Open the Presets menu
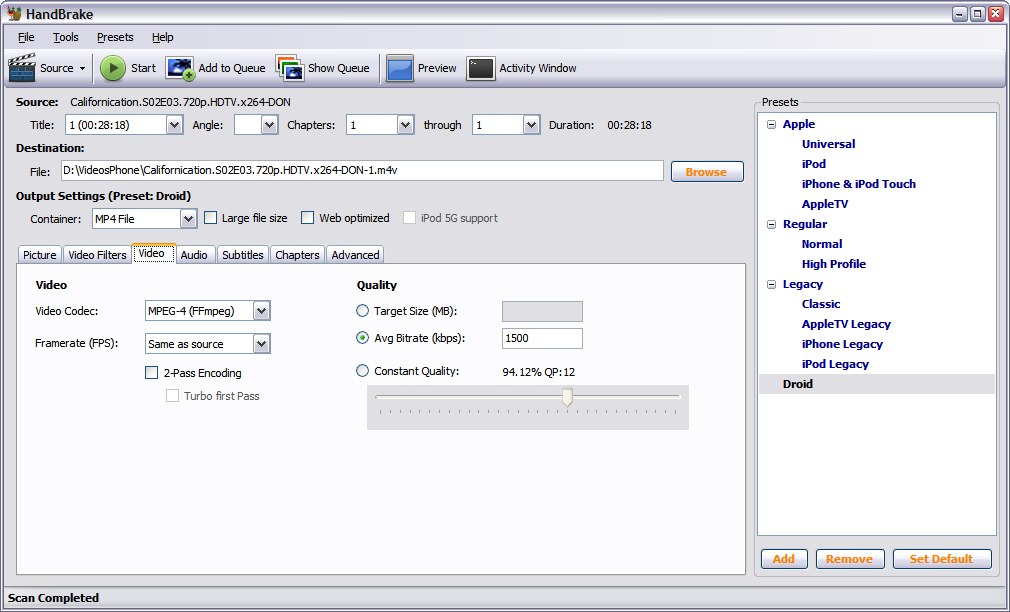 tap(115, 37)
